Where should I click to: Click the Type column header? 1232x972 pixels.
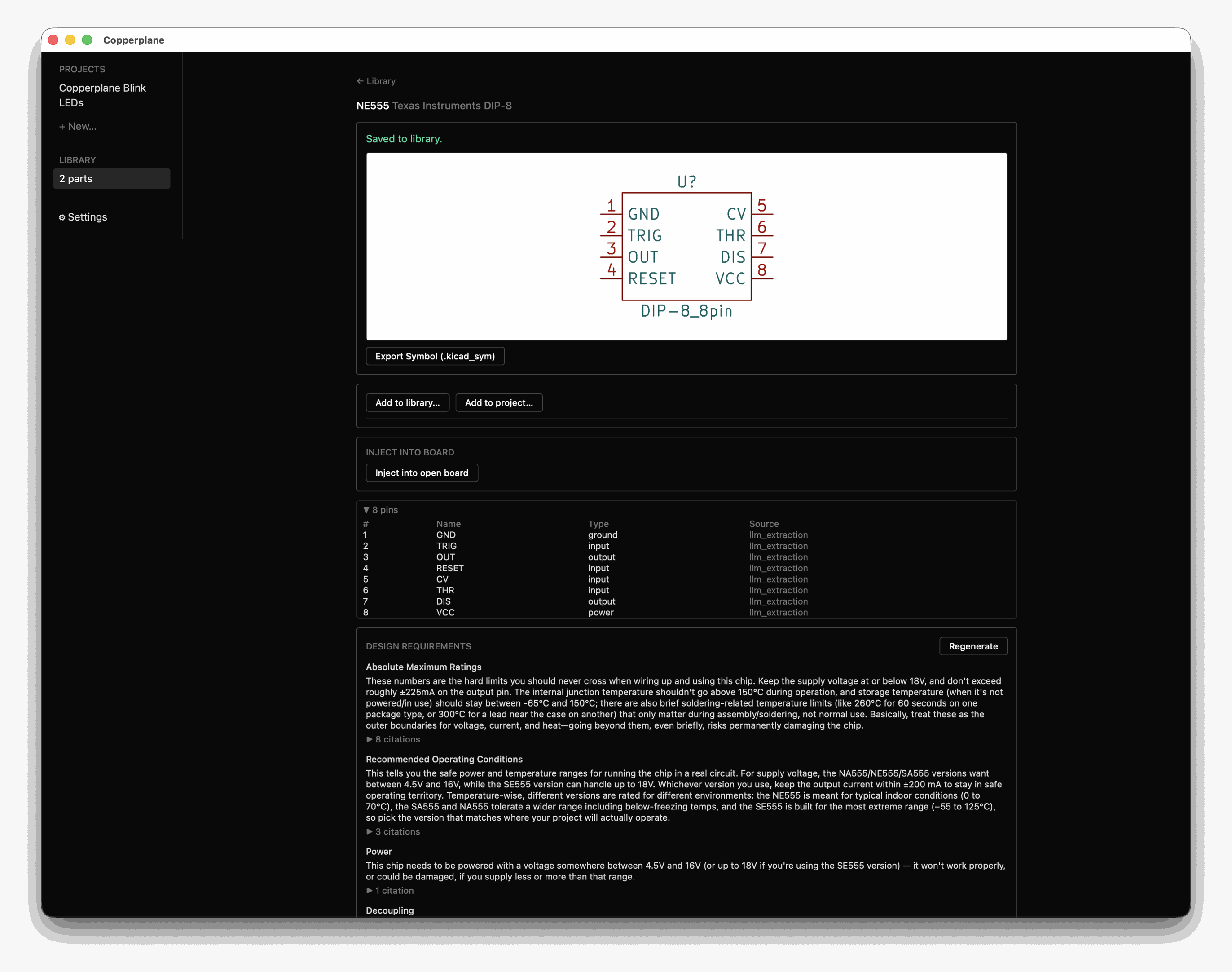[598, 524]
